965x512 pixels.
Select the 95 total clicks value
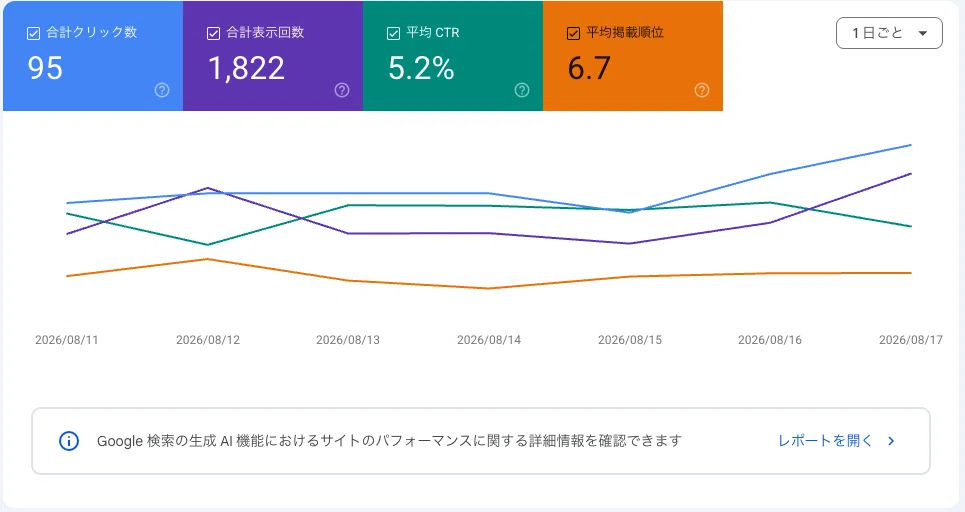(x=45, y=68)
